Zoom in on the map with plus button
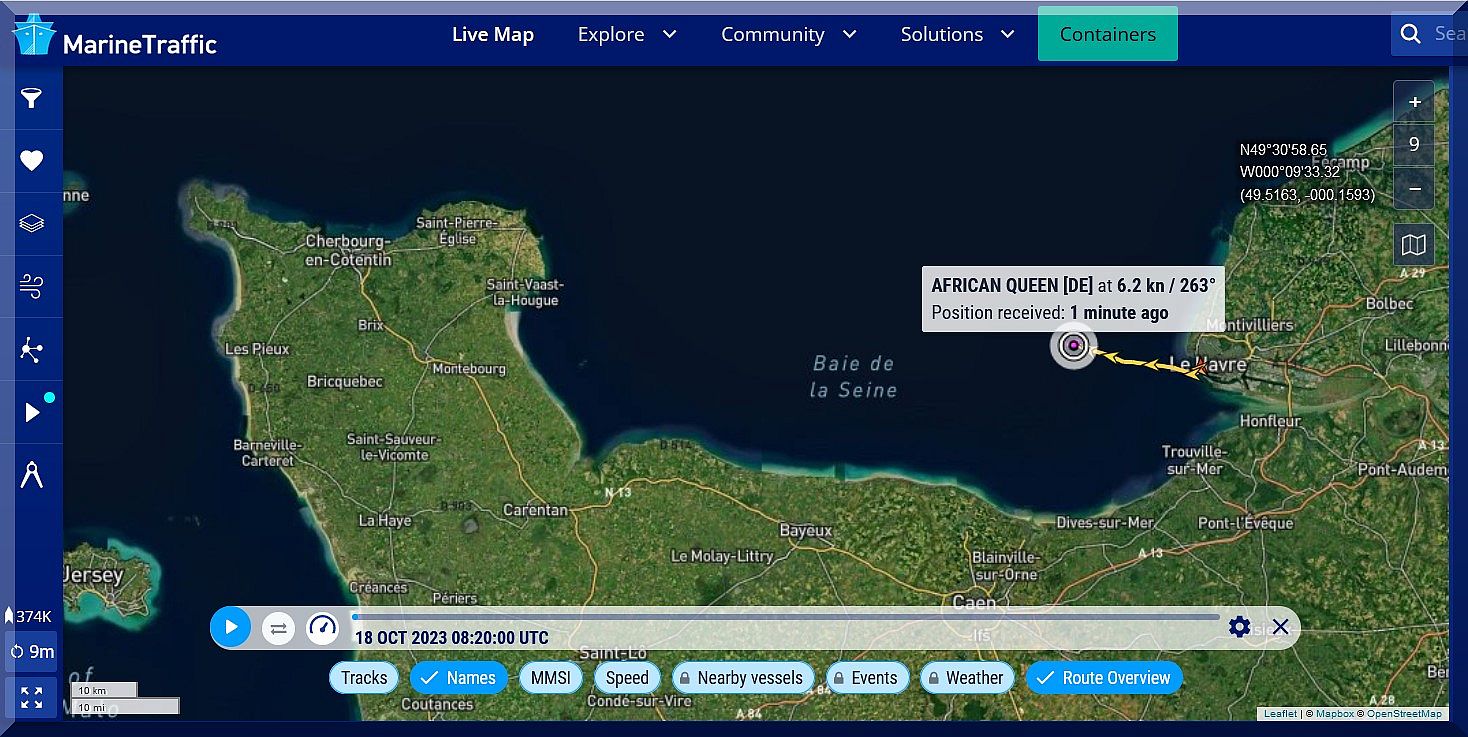1468x737 pixels. click(1414, 102)
